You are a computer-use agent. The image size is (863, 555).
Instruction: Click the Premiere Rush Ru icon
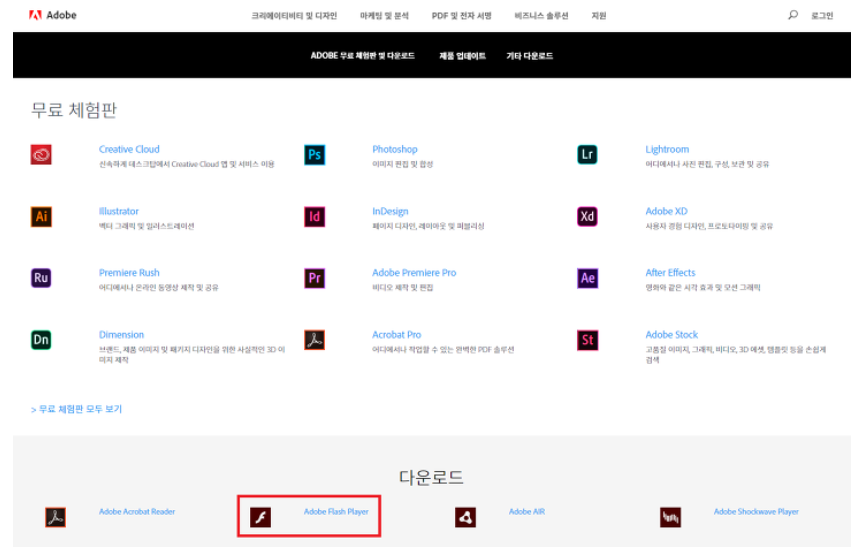tap(41, 278)
